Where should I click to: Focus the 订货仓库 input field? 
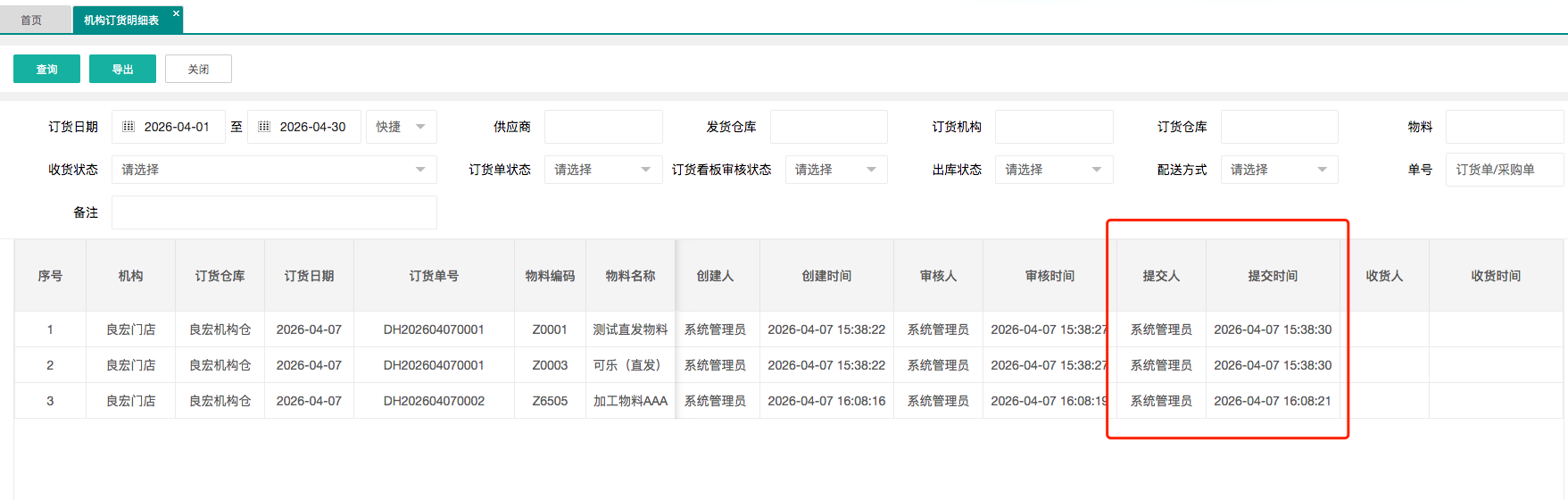click(x=1280, y=127)
